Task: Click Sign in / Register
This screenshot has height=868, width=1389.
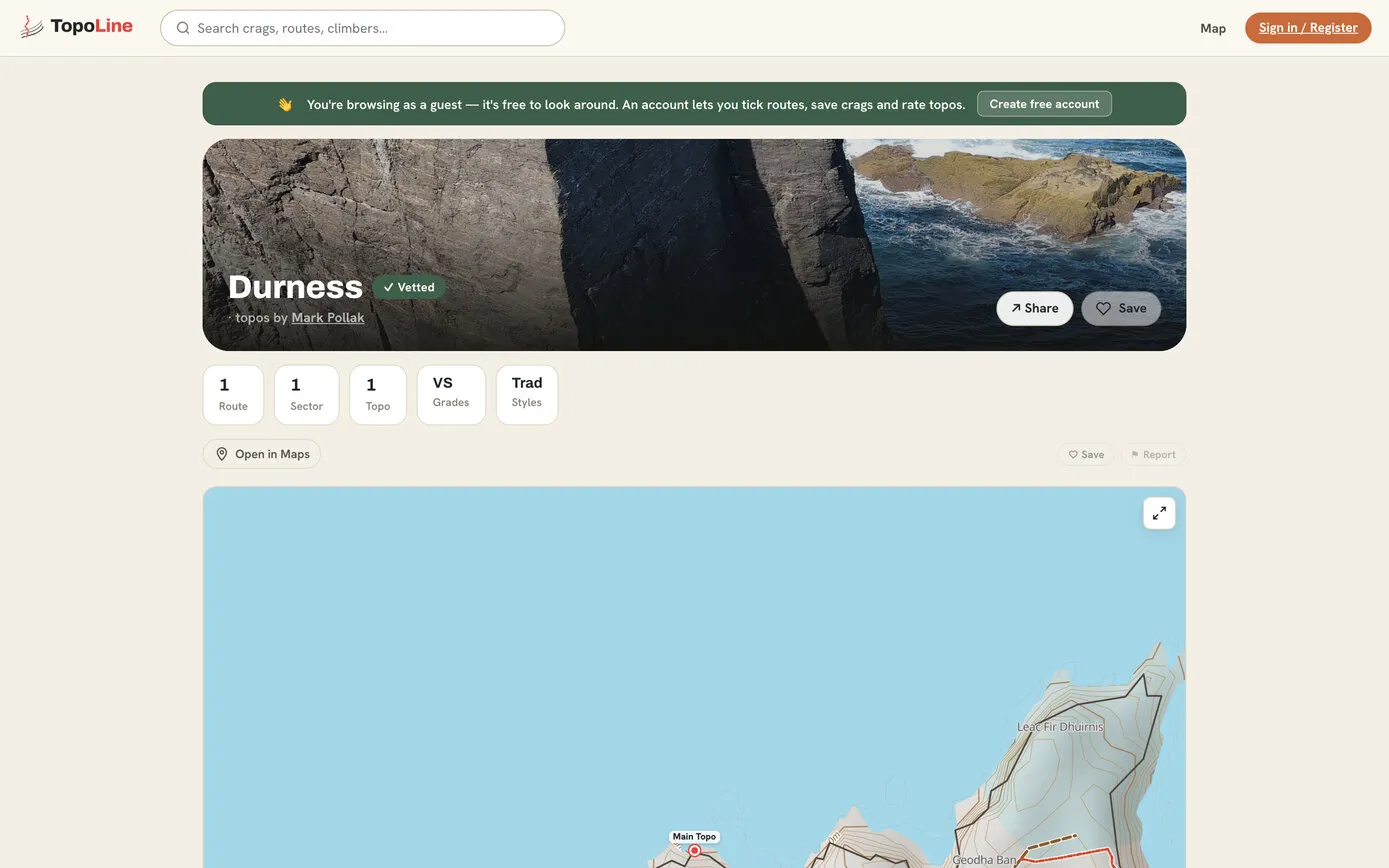Action: tap(1308, 28)
